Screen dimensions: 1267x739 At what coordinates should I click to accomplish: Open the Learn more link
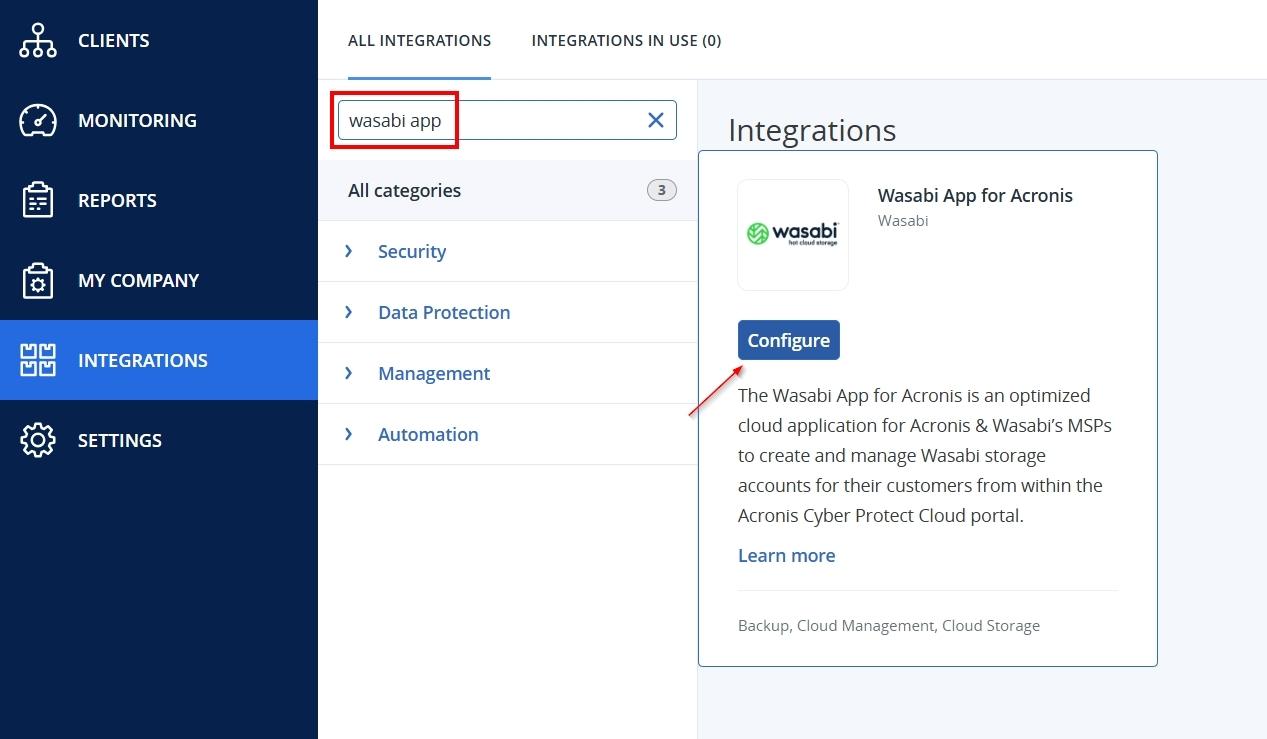coord(786,555)
